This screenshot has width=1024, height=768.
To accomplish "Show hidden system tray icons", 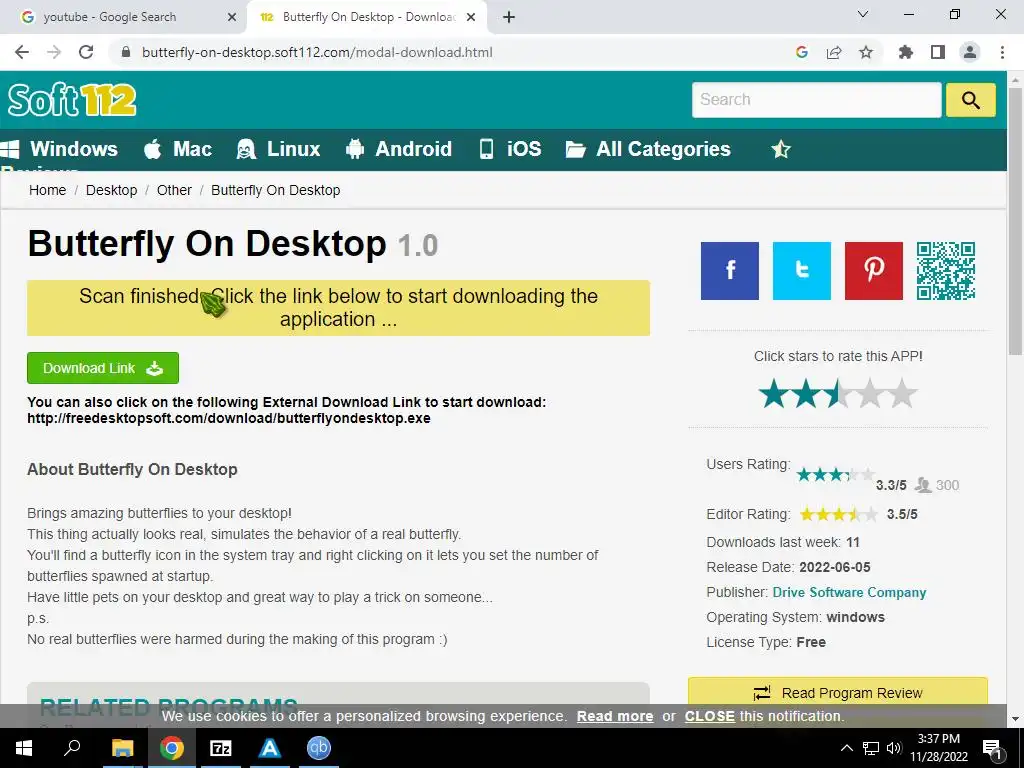I will [x=846, y=748].
